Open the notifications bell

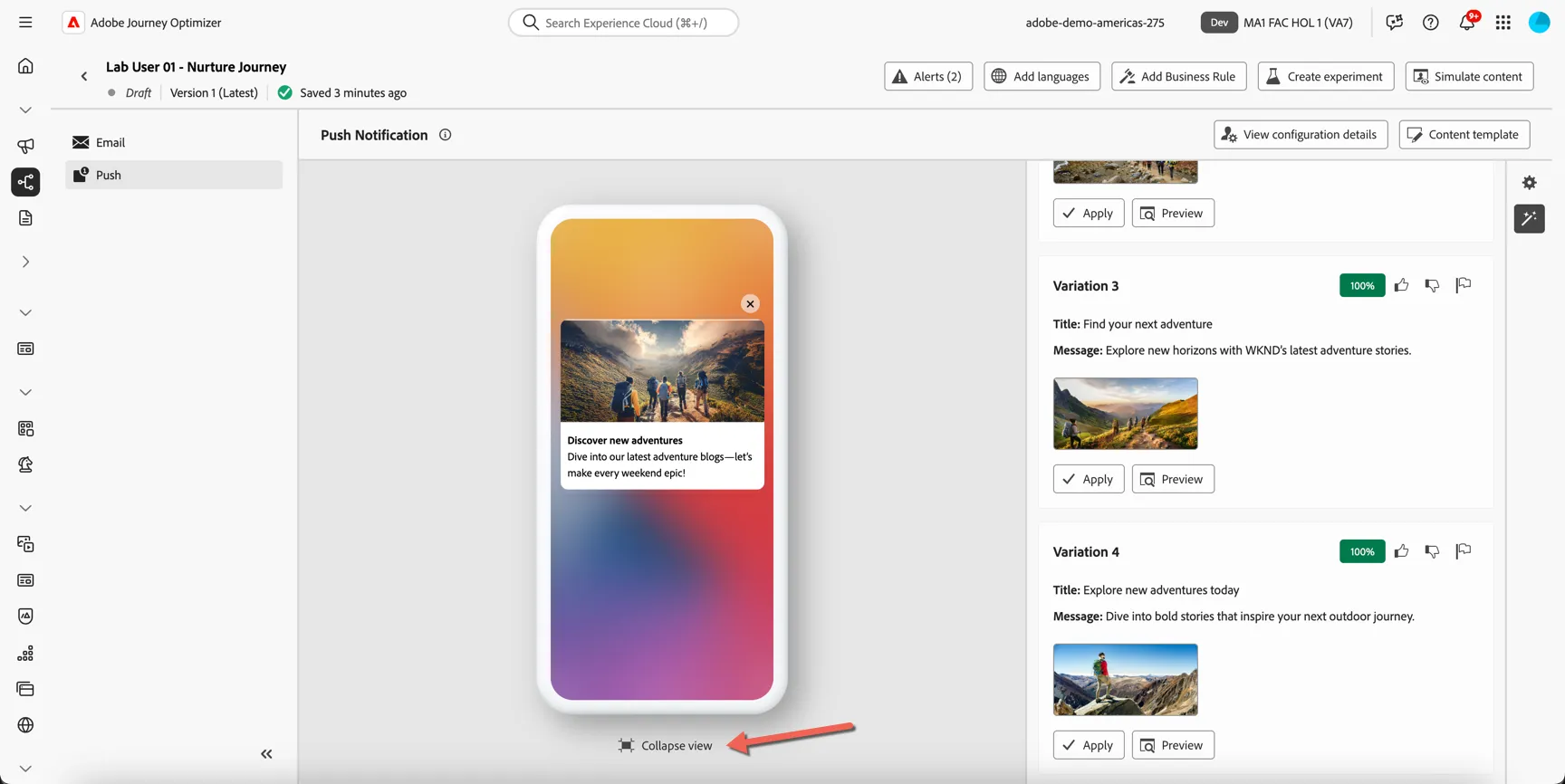[x=1467, y=23]
